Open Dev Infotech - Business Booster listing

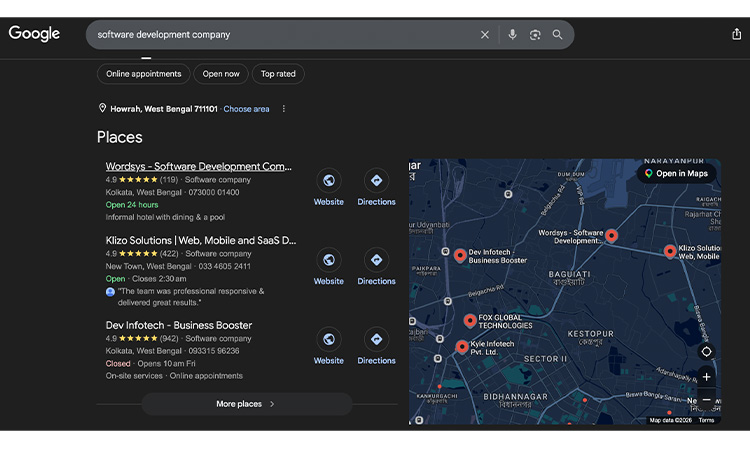pyautogui.click(x=179, y=325)
